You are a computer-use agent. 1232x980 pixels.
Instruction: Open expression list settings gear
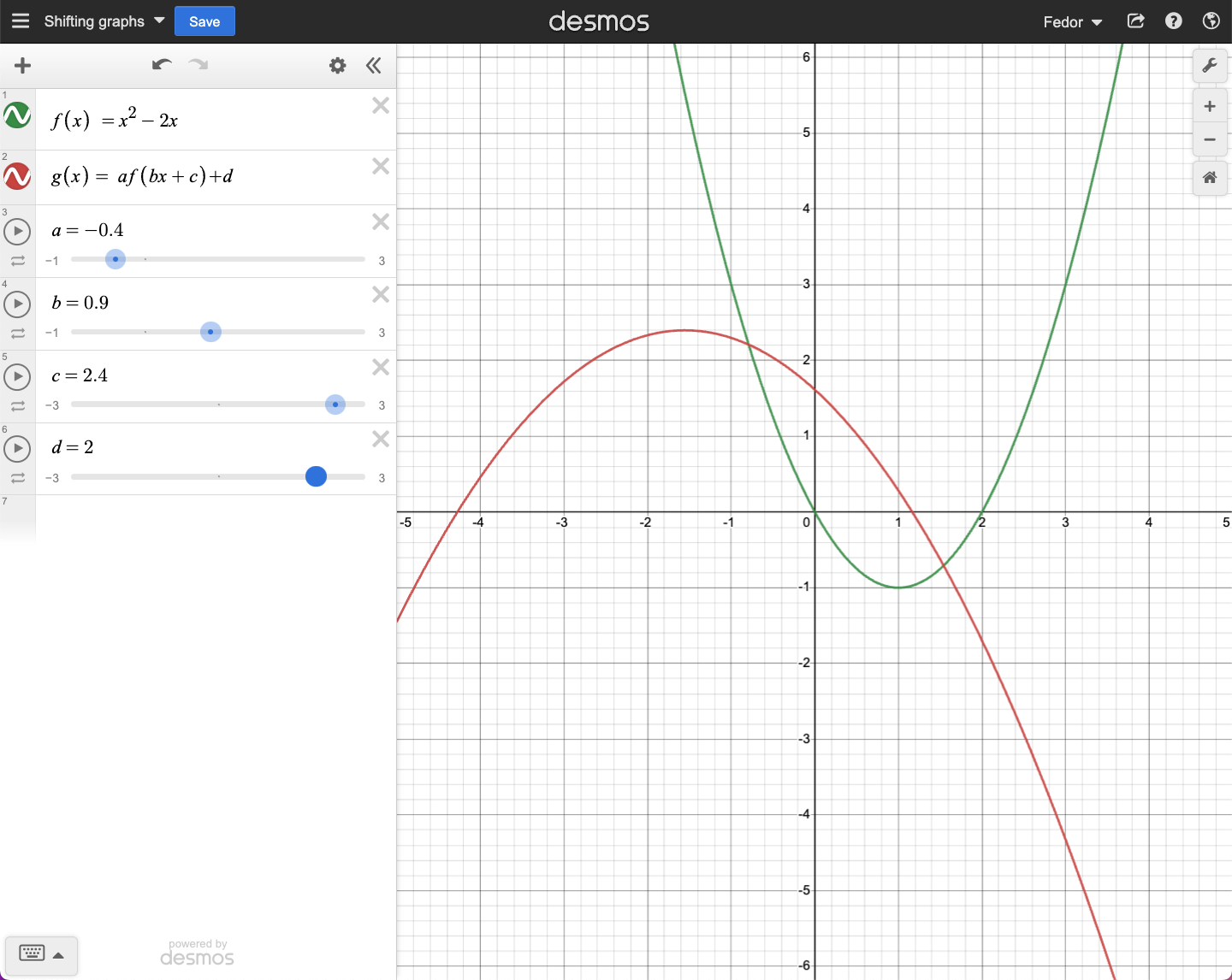click(338, 66)
